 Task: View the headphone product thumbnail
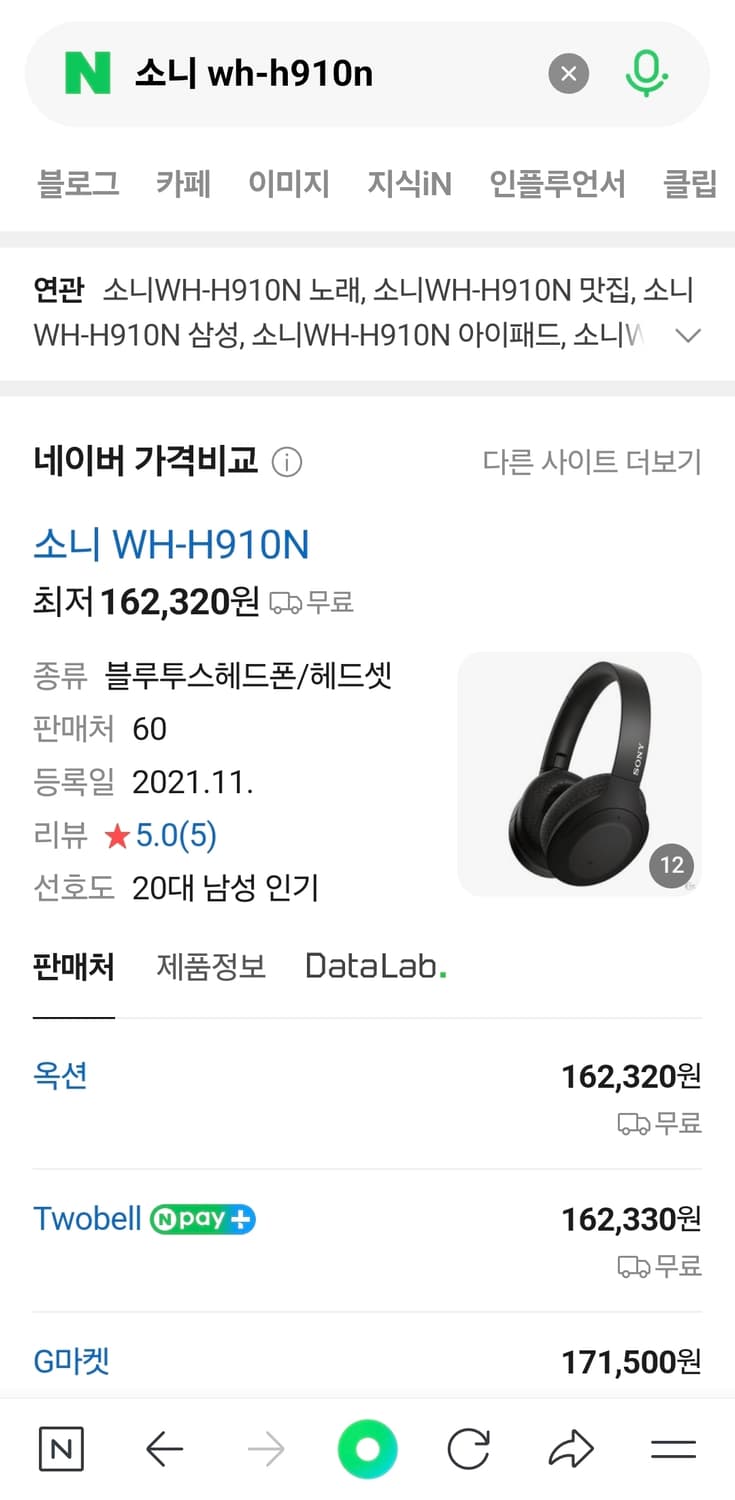(580, 774)
